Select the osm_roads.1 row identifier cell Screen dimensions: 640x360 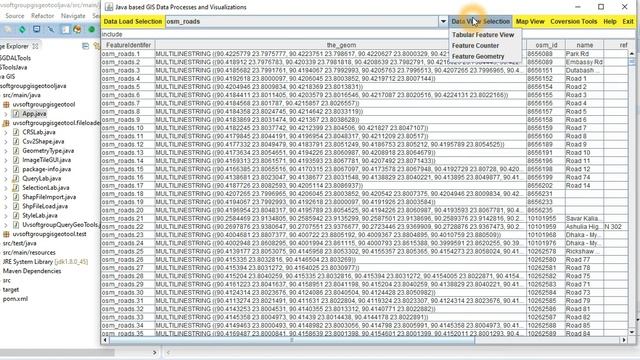(x=128, y=54)
